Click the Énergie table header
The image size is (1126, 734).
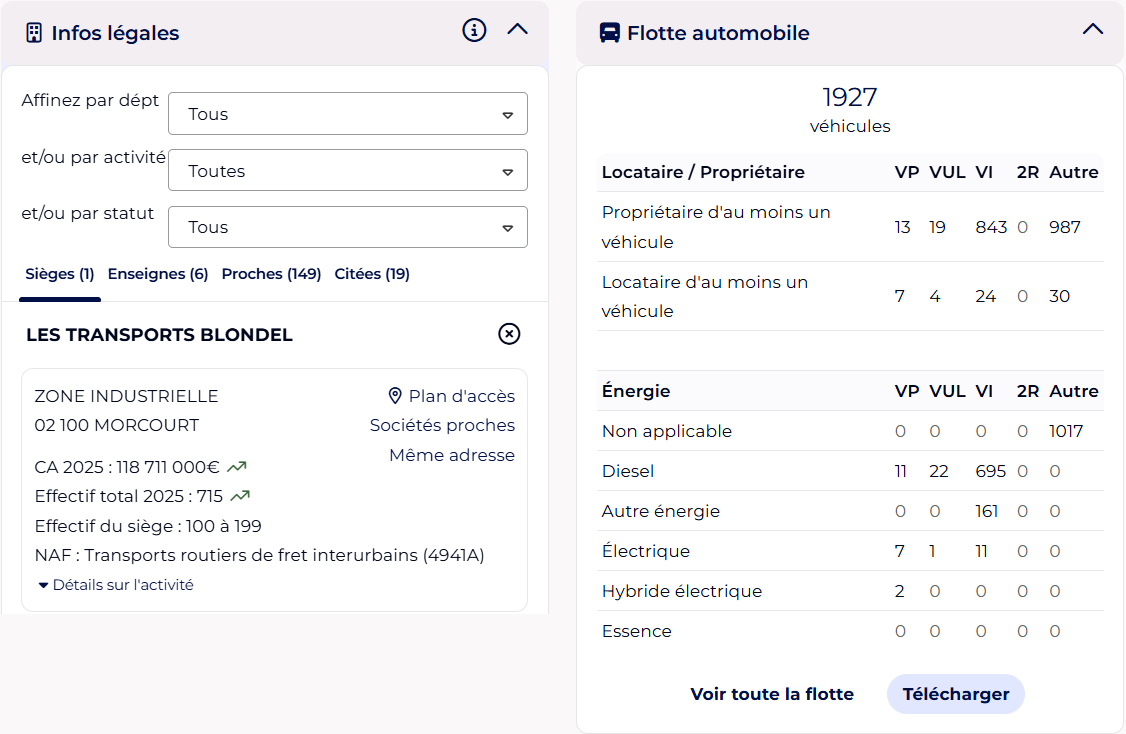pyautogui.click(x=636, y=391)
